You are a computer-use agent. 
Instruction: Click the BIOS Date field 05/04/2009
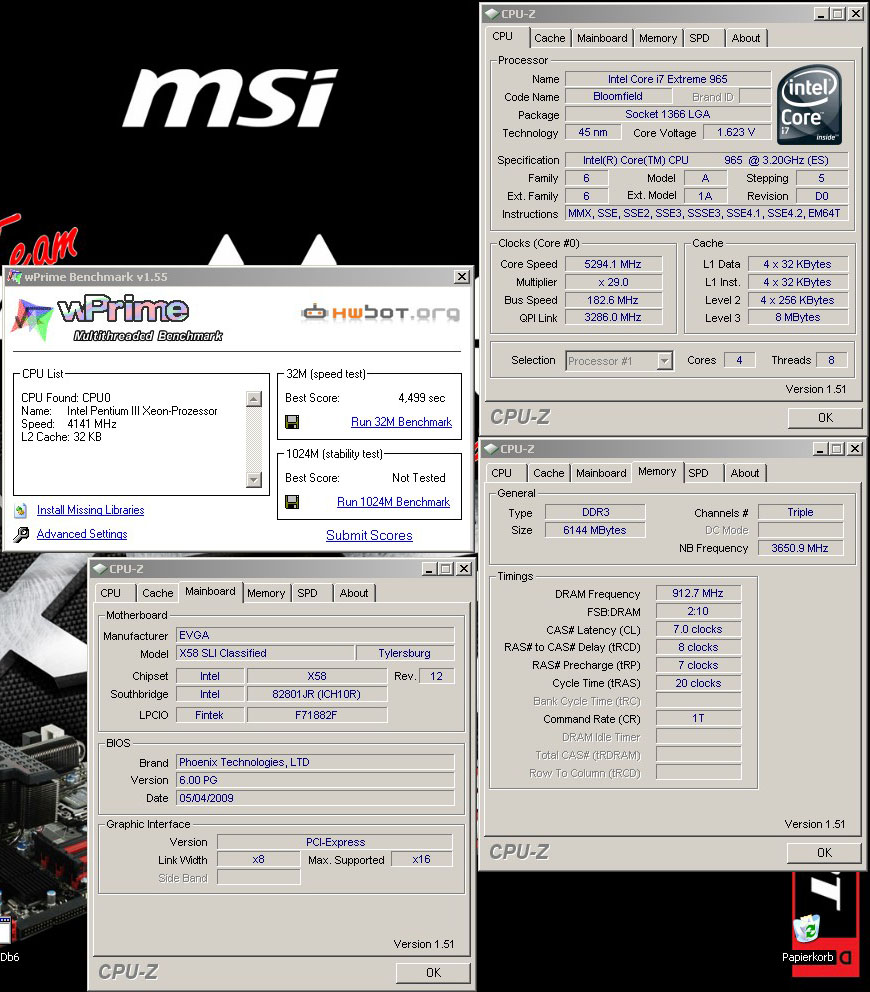click(315, 798)
